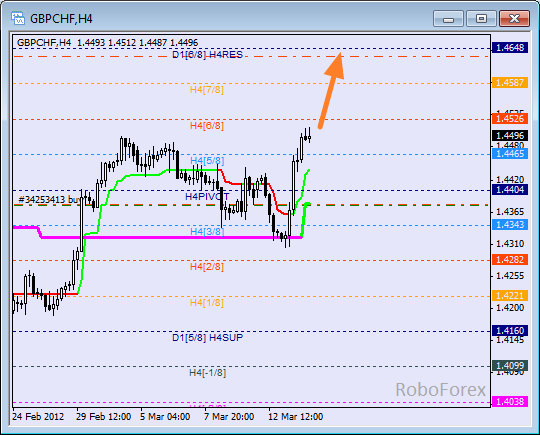
Task: Click the 1.4255 price scale value
Action: tap(510, 276)
